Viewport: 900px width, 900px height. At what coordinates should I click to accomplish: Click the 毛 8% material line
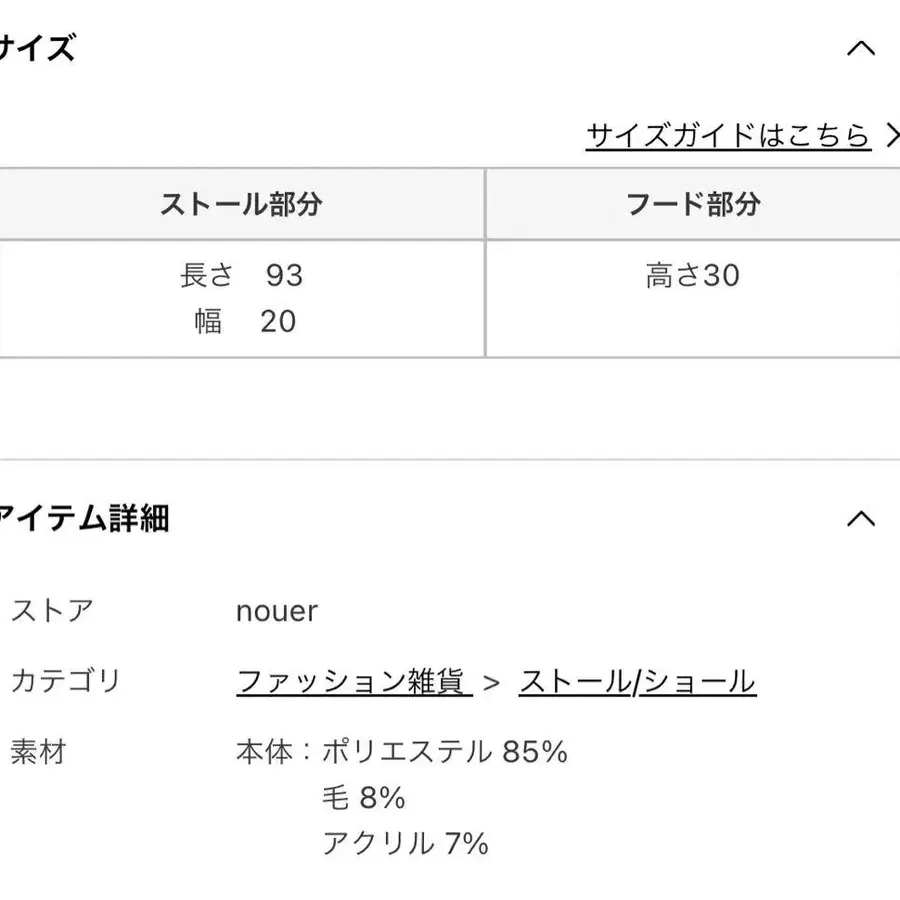point(363,797)
